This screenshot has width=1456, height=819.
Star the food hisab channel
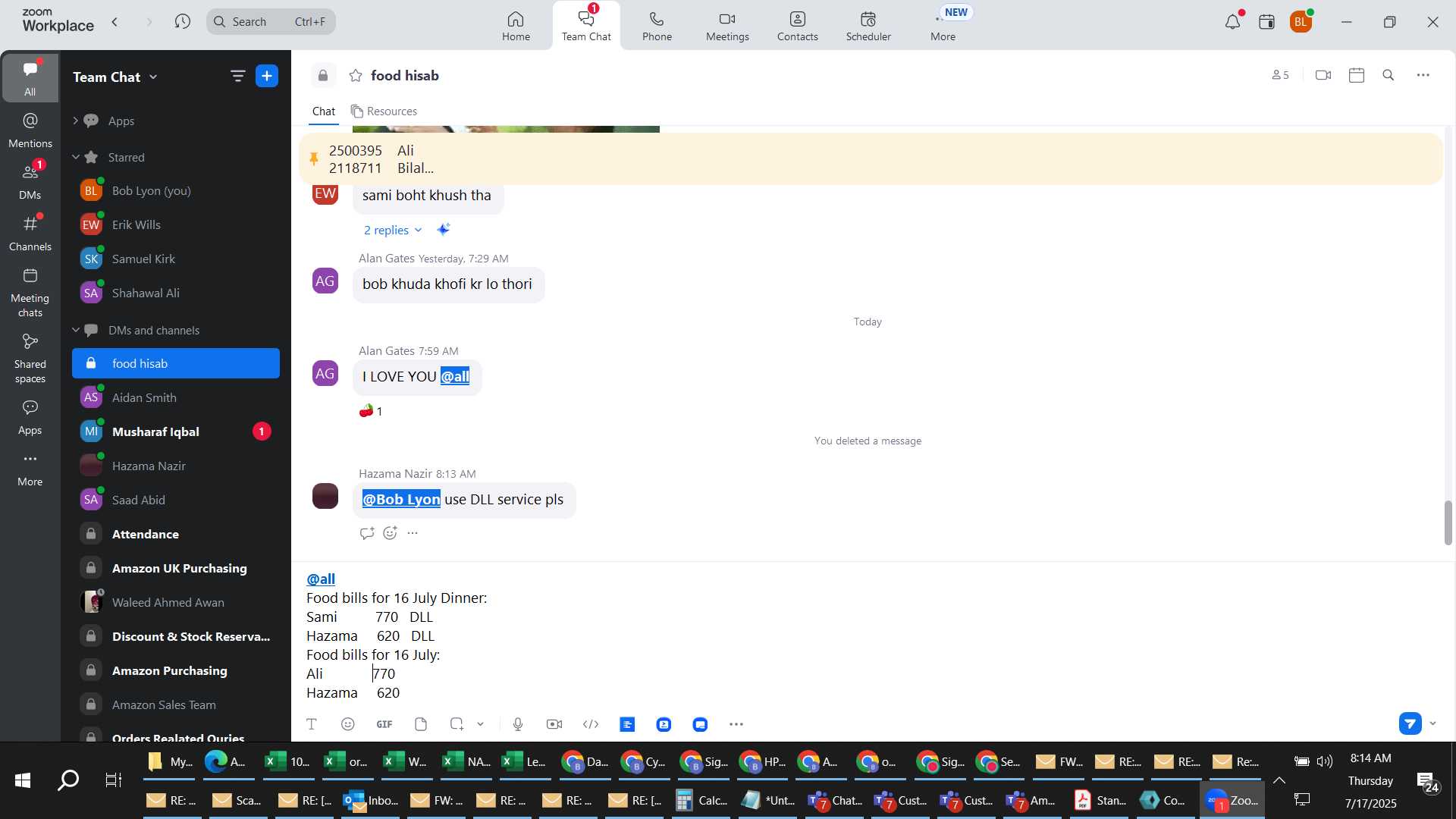click(356, 76)
